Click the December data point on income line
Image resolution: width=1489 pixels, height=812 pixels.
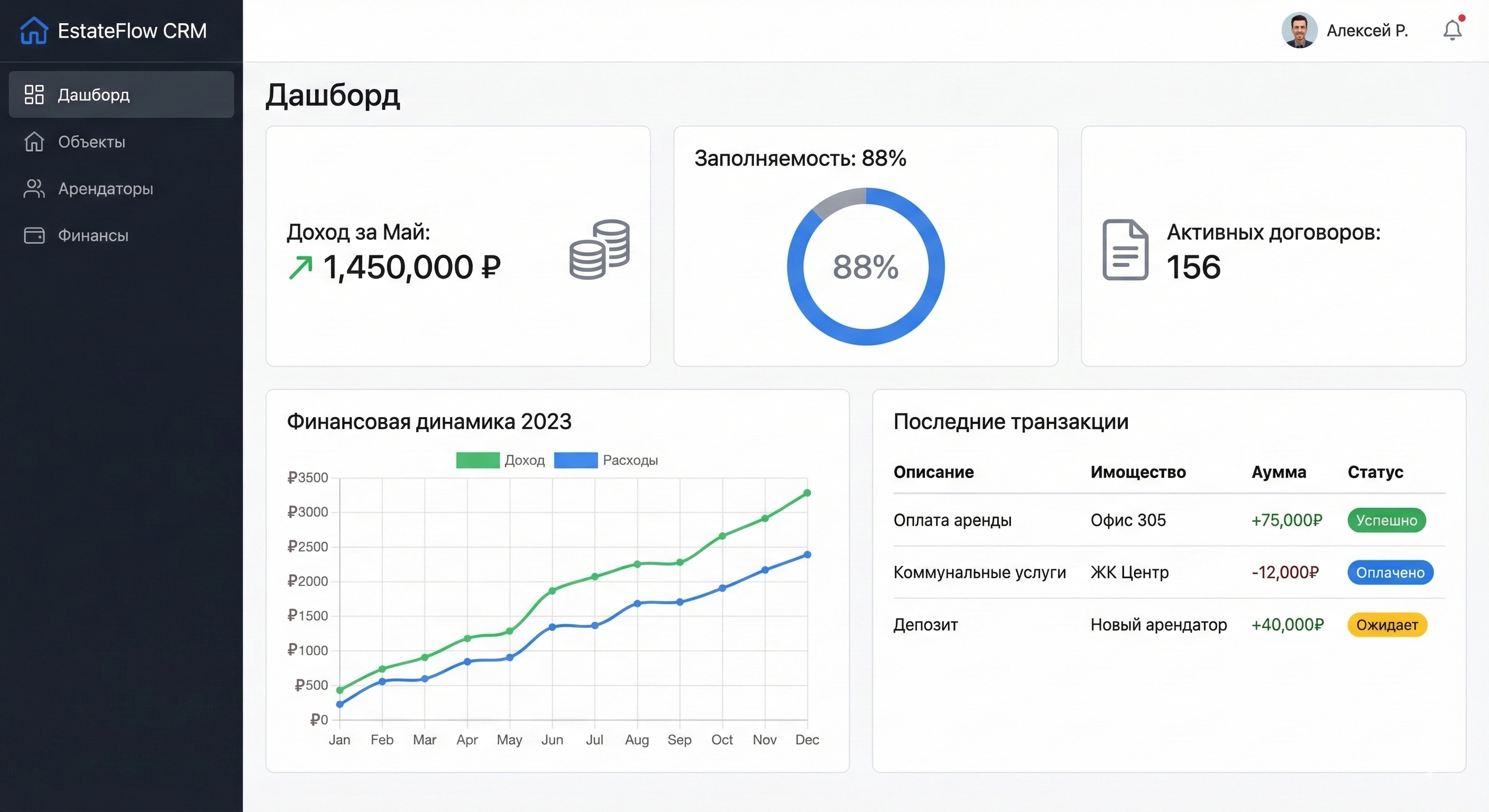point(807,493)
